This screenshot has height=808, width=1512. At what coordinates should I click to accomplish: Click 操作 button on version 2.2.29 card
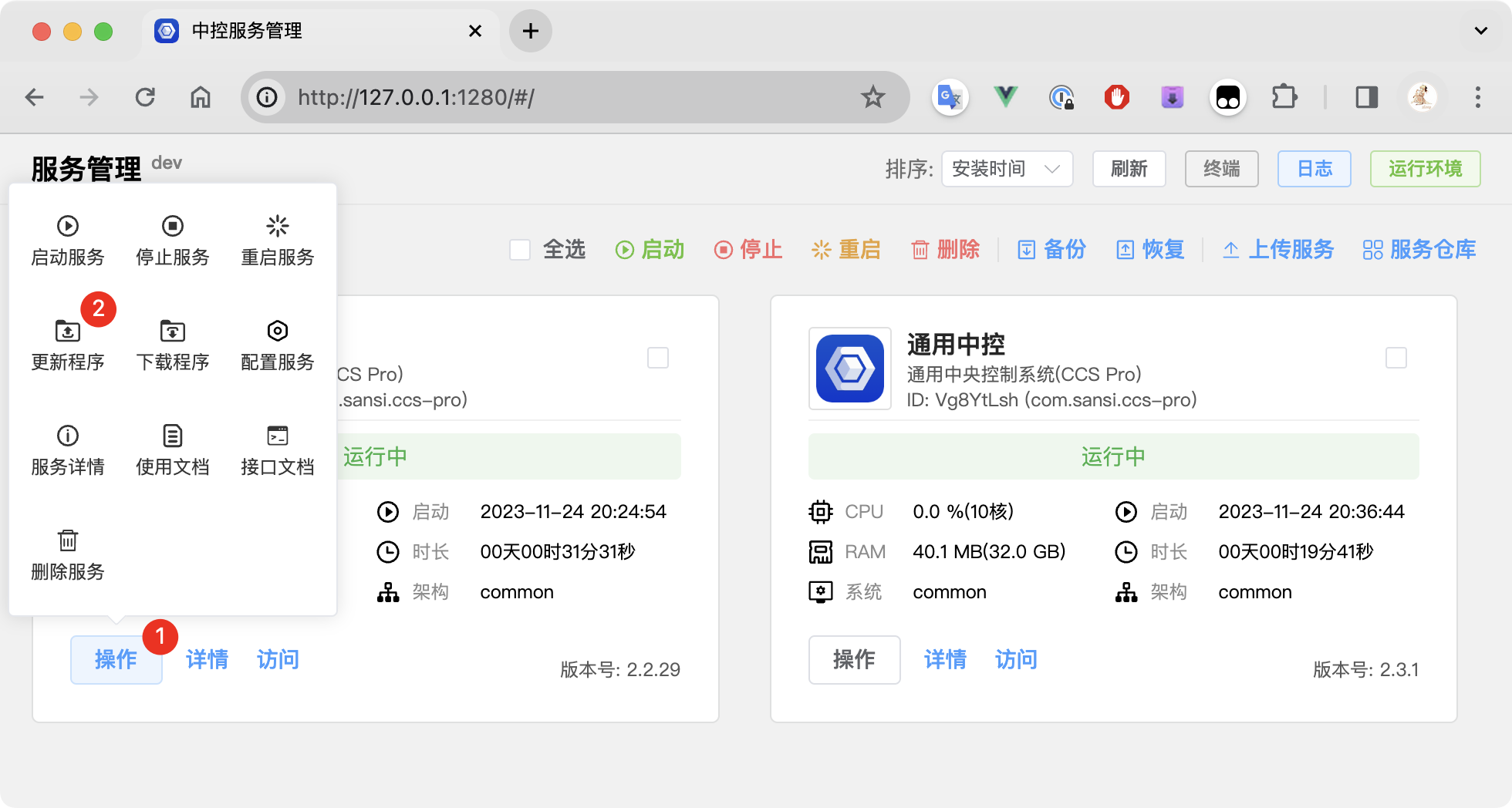tap(116, 660)
